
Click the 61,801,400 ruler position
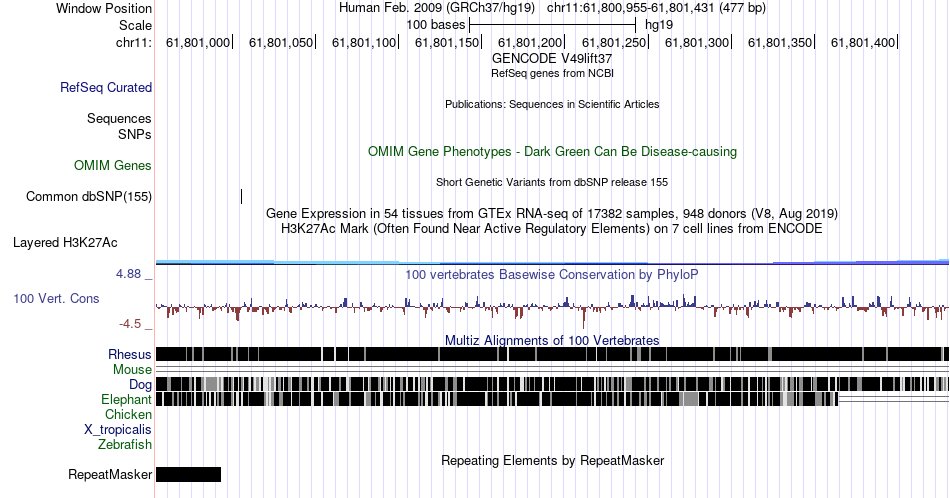coord(863,42)
